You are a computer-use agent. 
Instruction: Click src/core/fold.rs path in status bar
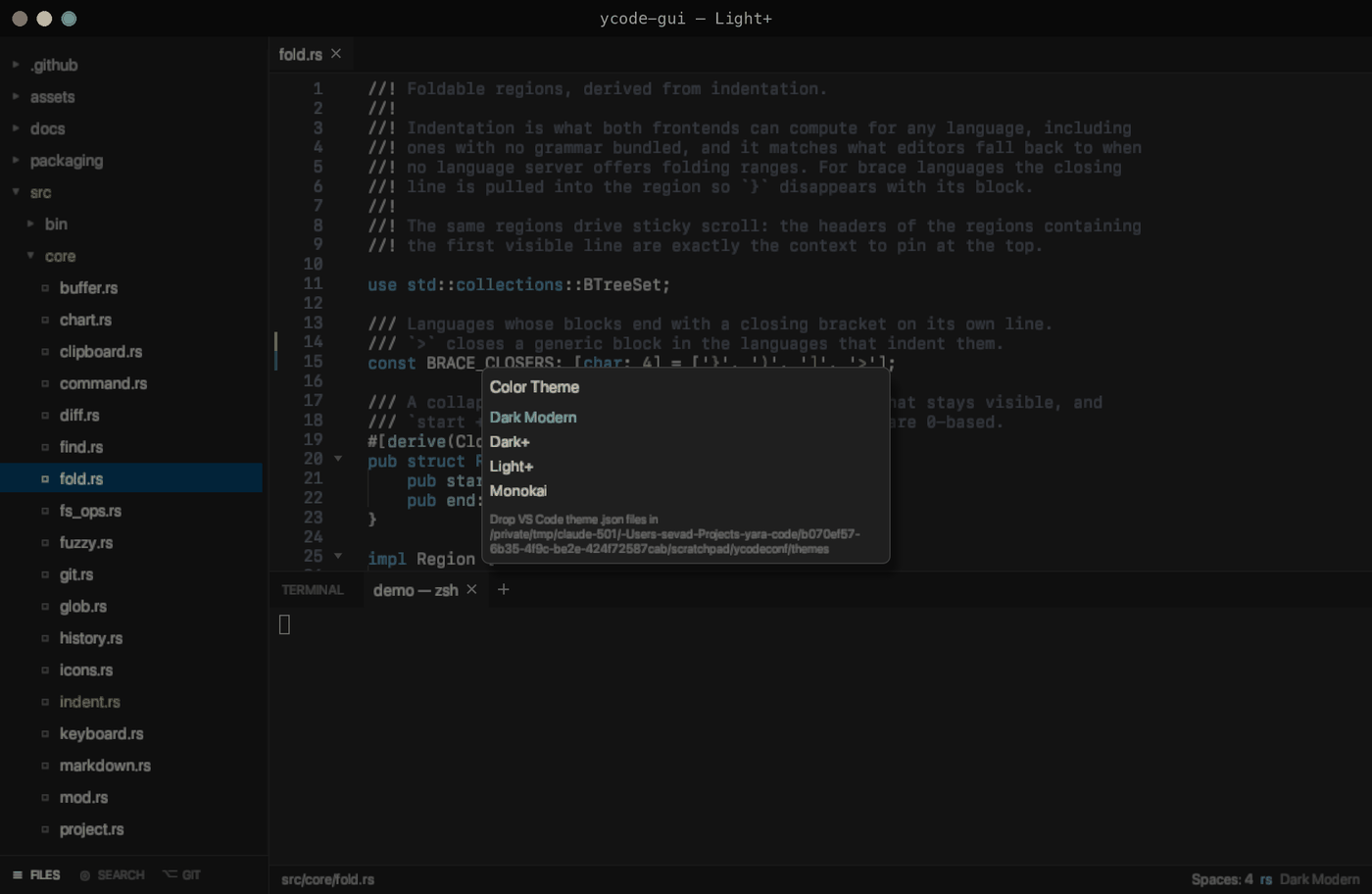click(x=327, y=879)
